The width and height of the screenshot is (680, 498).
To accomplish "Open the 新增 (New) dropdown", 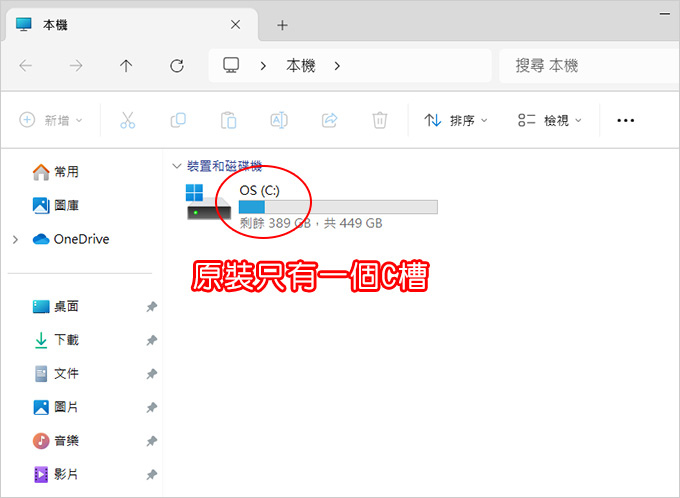I will (x=51, y=120).
